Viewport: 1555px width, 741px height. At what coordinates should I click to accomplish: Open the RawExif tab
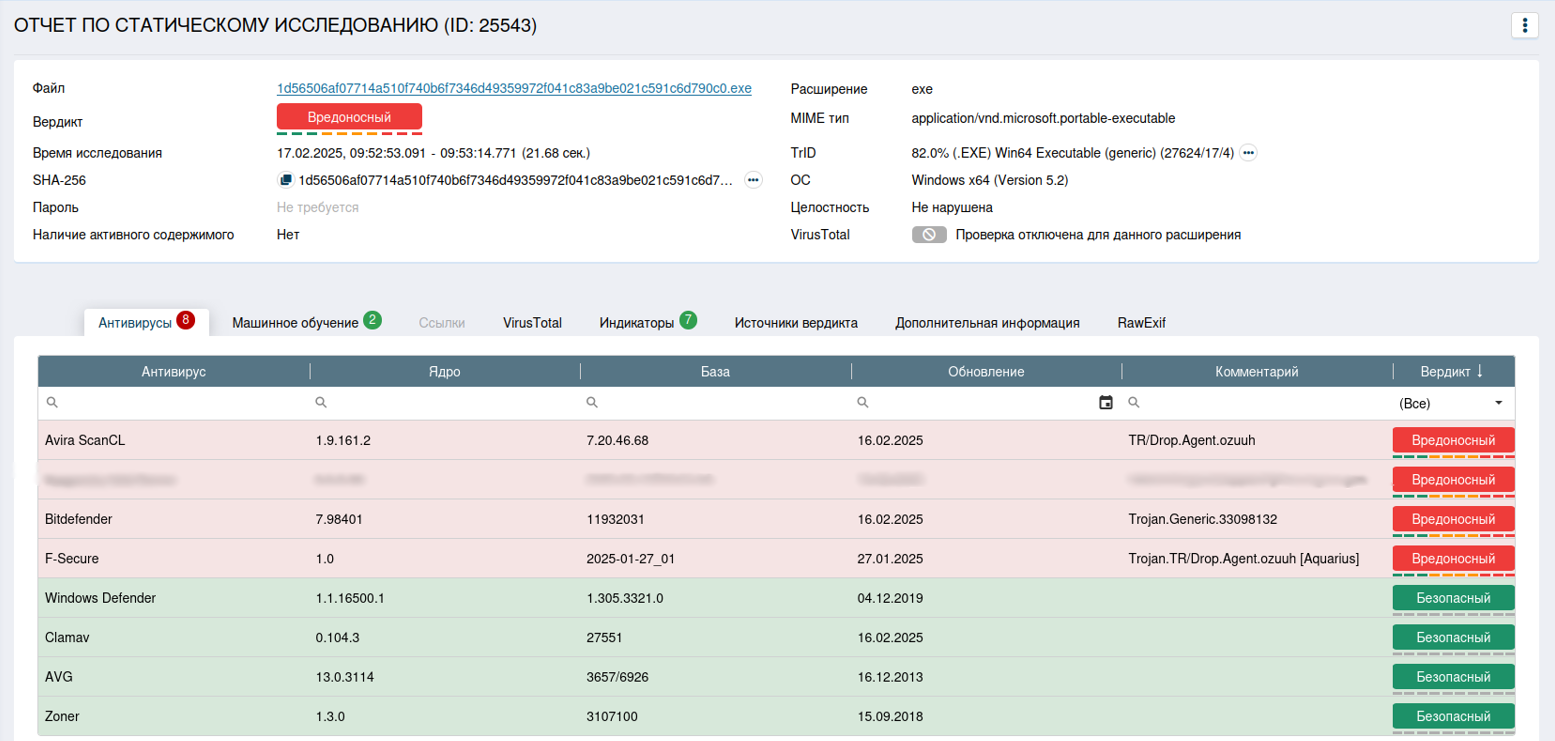coord(1141,323)
